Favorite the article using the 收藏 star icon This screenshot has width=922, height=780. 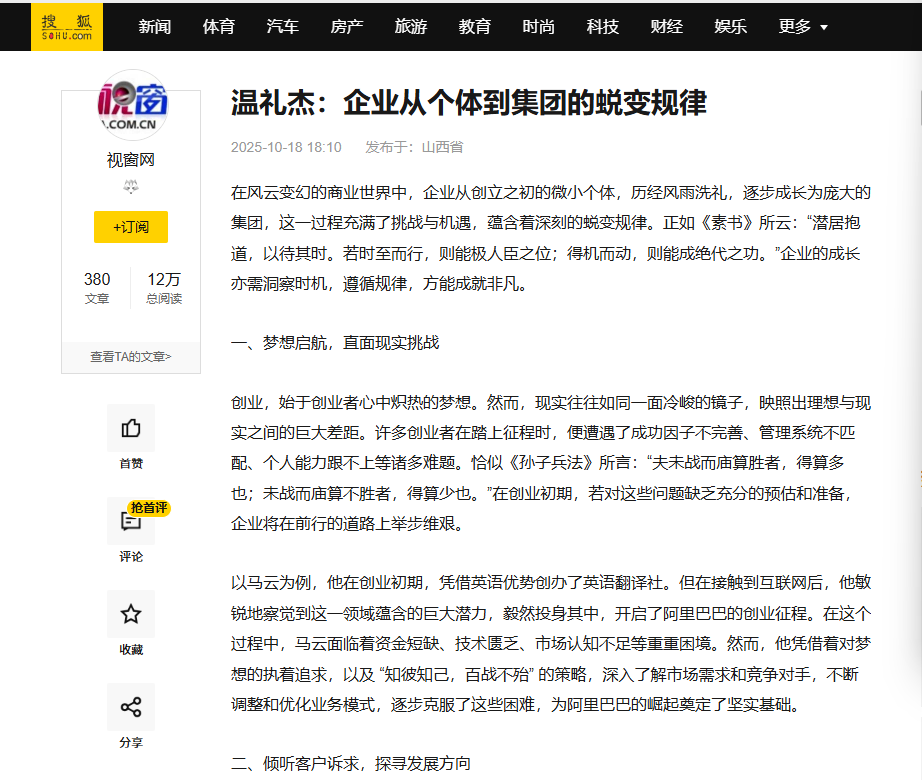[131, 616]
